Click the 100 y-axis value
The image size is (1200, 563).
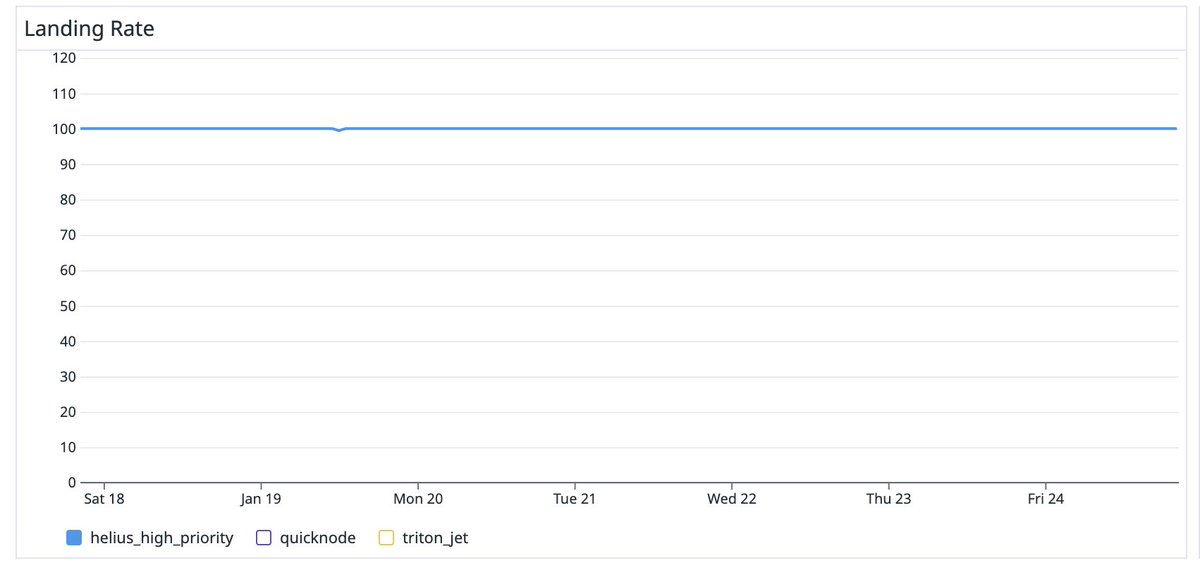tap(63, 129)
